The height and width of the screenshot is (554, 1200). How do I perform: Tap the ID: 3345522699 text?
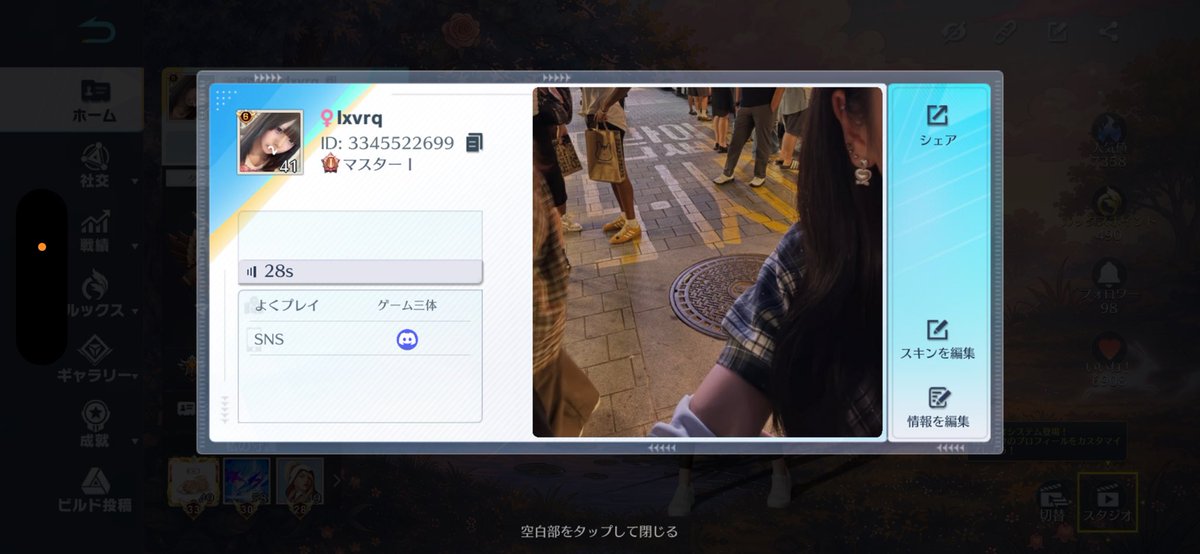coord(387,143)
